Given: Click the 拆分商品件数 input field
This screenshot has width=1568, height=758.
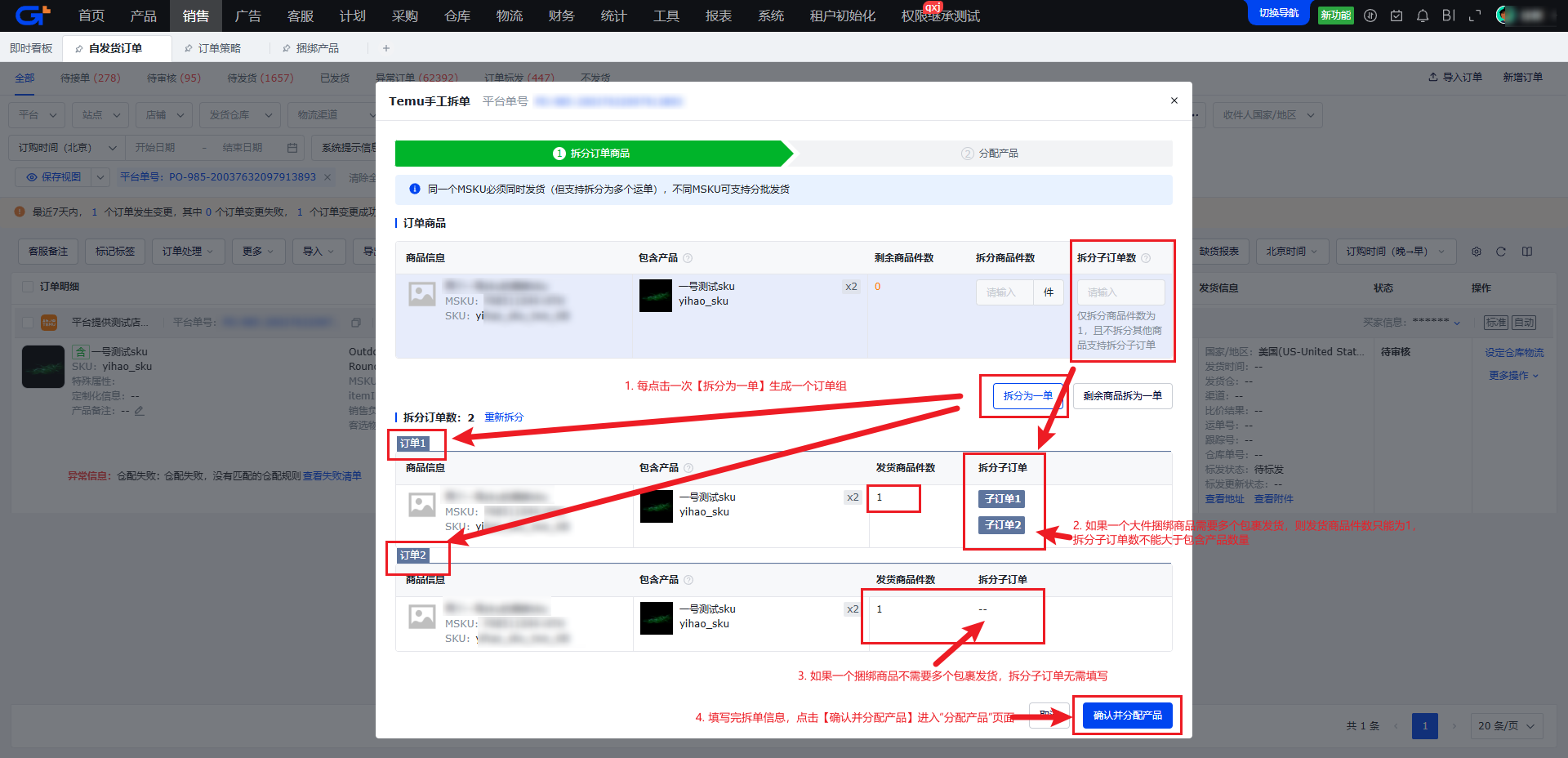Looking at the screenshot, I should (x=1004, y=292).
